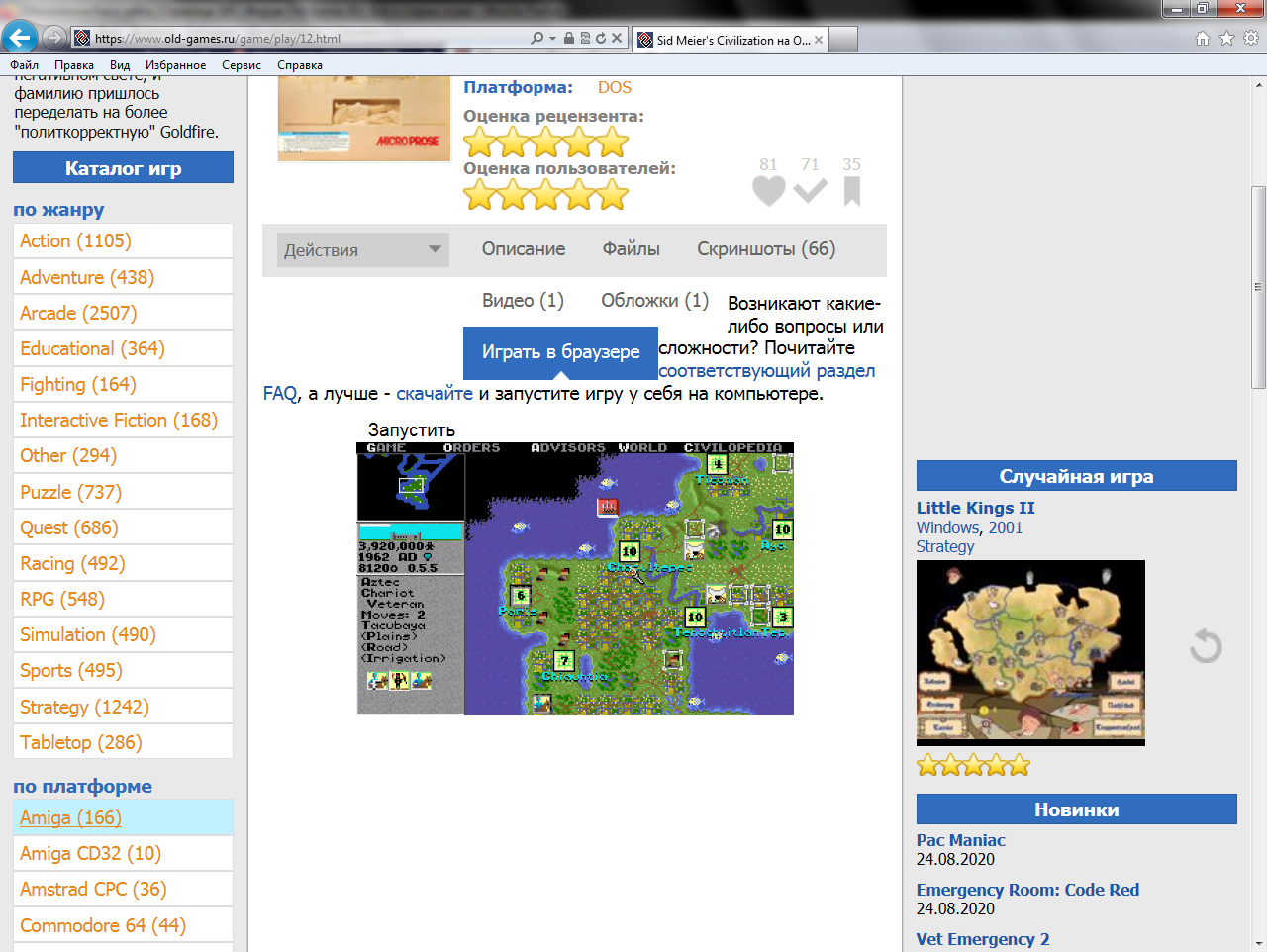Open the Emergency Room: Code Red link
The height and width of the screenshot is (952, 1267).
coord(1027,890)
